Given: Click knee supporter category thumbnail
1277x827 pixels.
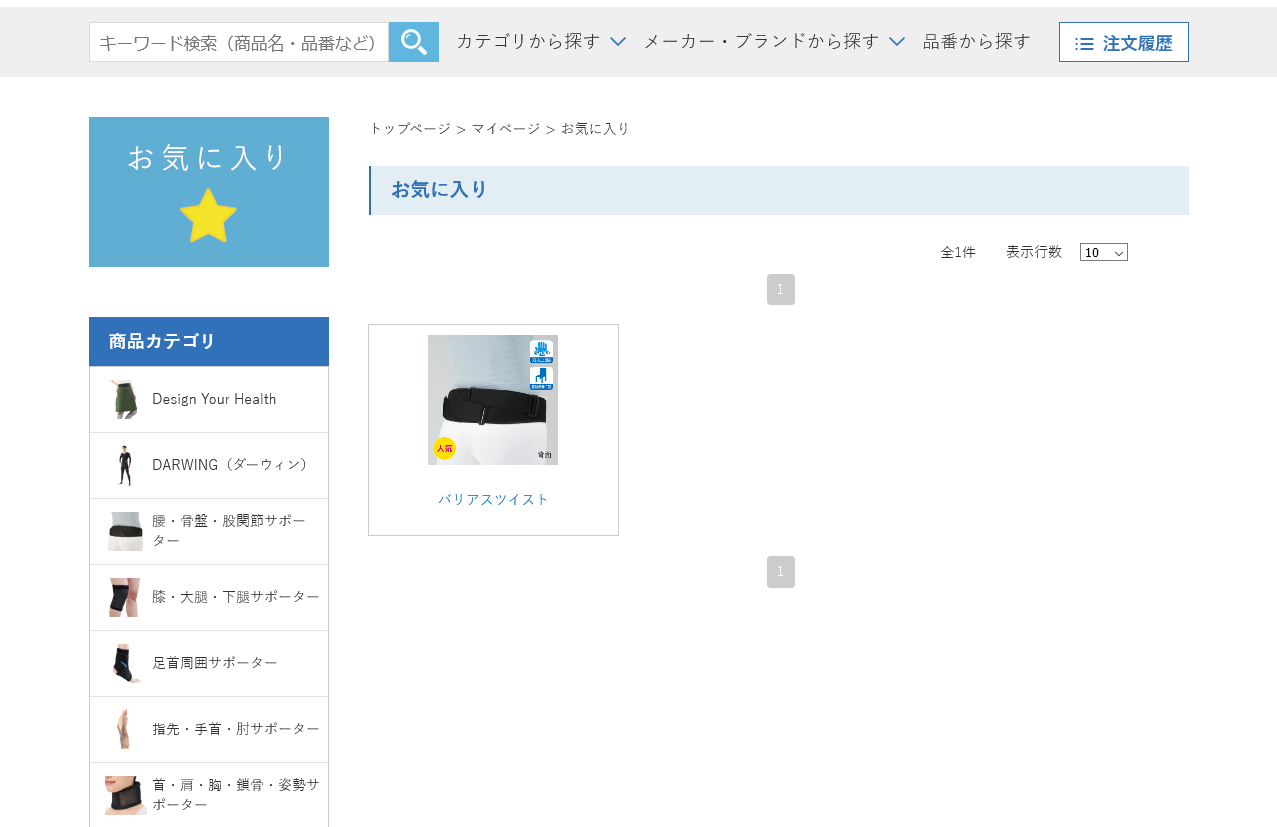Looking at the screenshot, I should tap(125, 597).
